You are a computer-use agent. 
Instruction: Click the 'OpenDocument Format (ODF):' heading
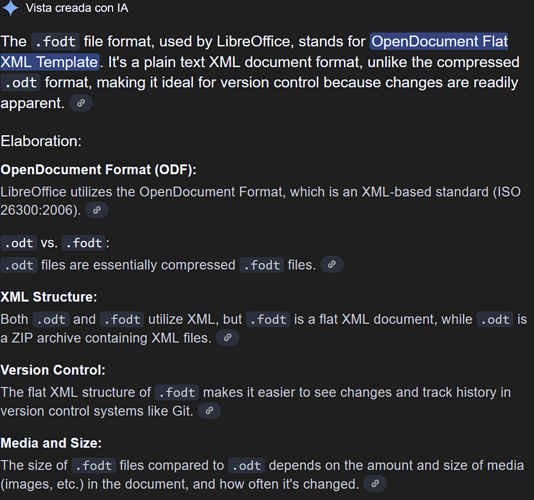point(98,170)
